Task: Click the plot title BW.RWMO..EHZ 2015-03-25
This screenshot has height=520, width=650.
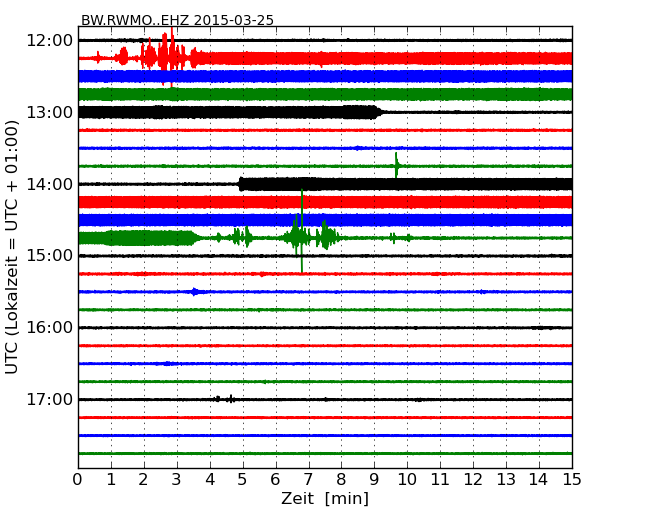Action: (x=177, y=20)
